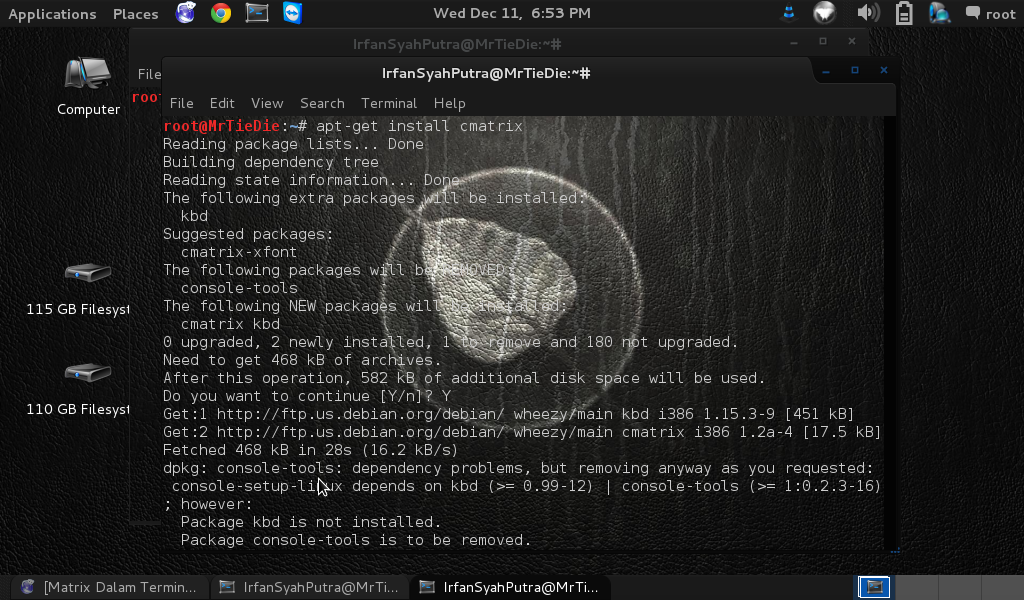Open the Search menu in the terminal
Screen dimensions: 1024x600
[x=322, y=103]
